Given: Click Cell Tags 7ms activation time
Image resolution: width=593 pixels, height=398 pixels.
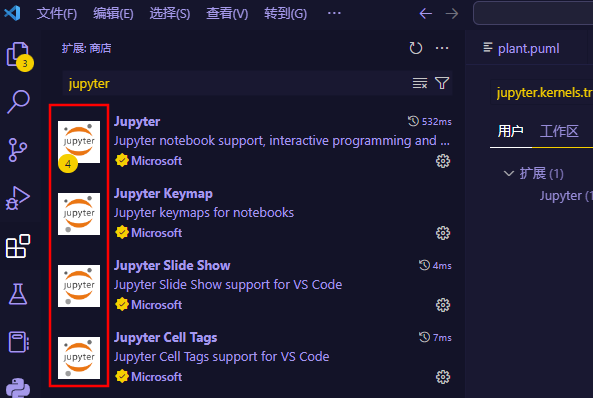Looking at the screenshot, I should point(435,337).
